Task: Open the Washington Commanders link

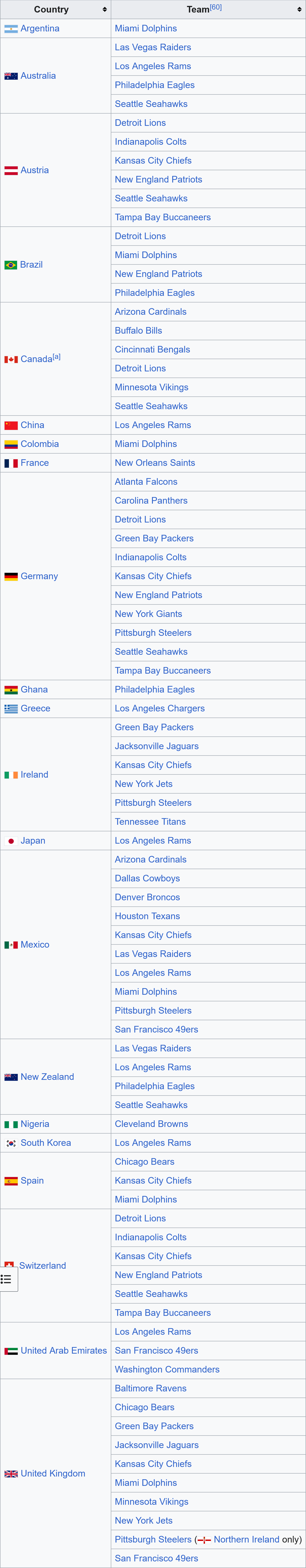Action: tap(167, 1370)
